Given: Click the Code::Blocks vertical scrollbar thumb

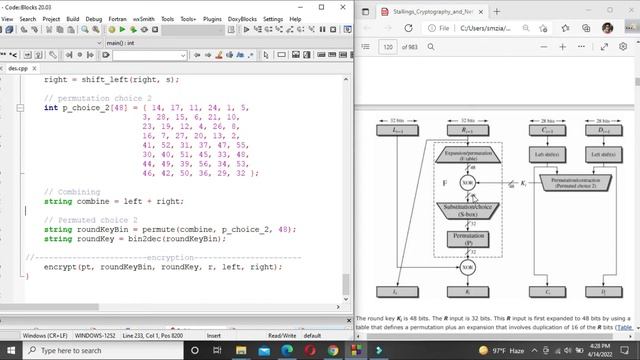Looking at the screenshot, I should 346,284.
